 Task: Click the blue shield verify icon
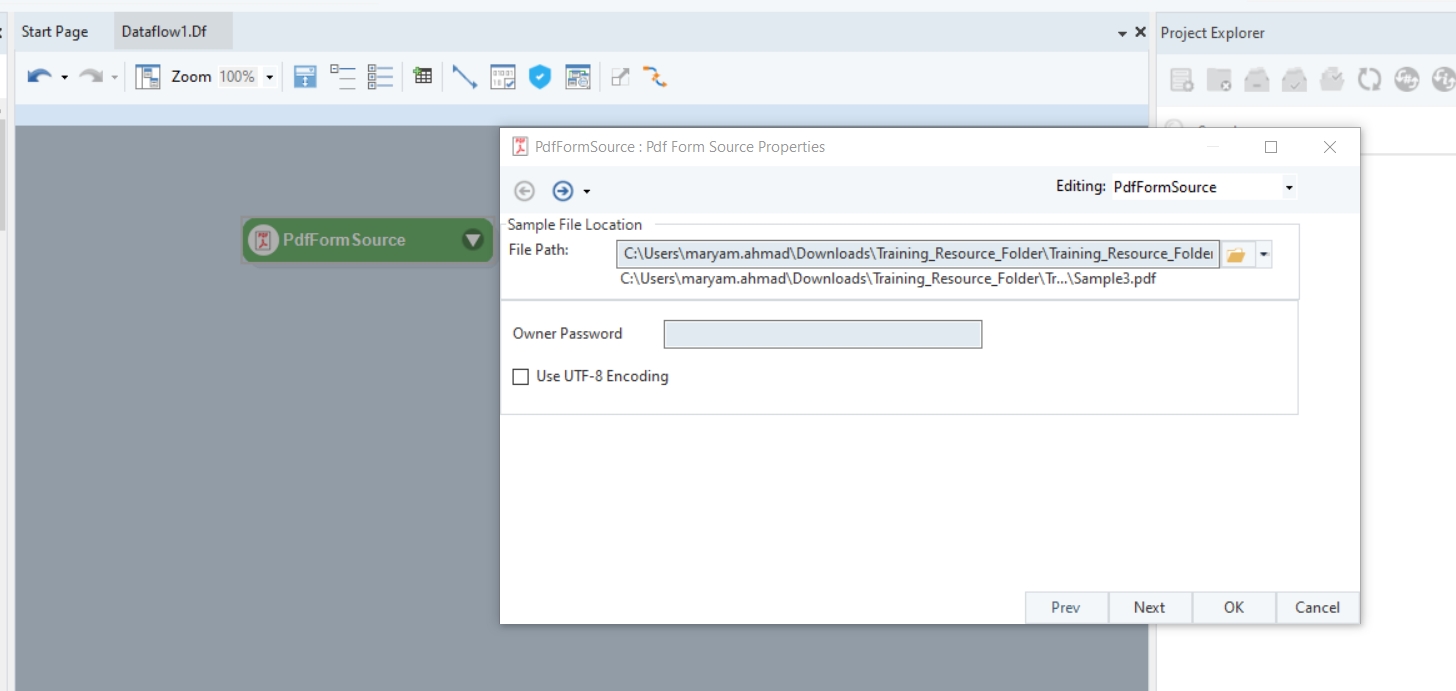coord(540,77)
